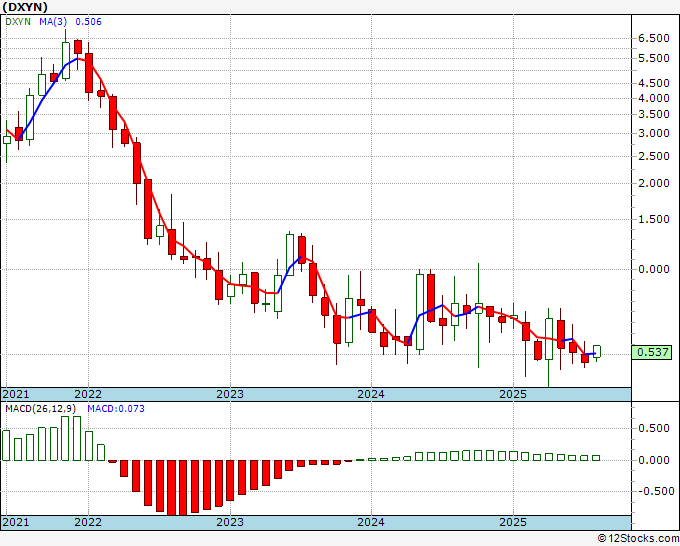Image resolution: width=680 pixels, height=546 pixels.
Task: Click the 0.537 current price tag
Action: 651,352
